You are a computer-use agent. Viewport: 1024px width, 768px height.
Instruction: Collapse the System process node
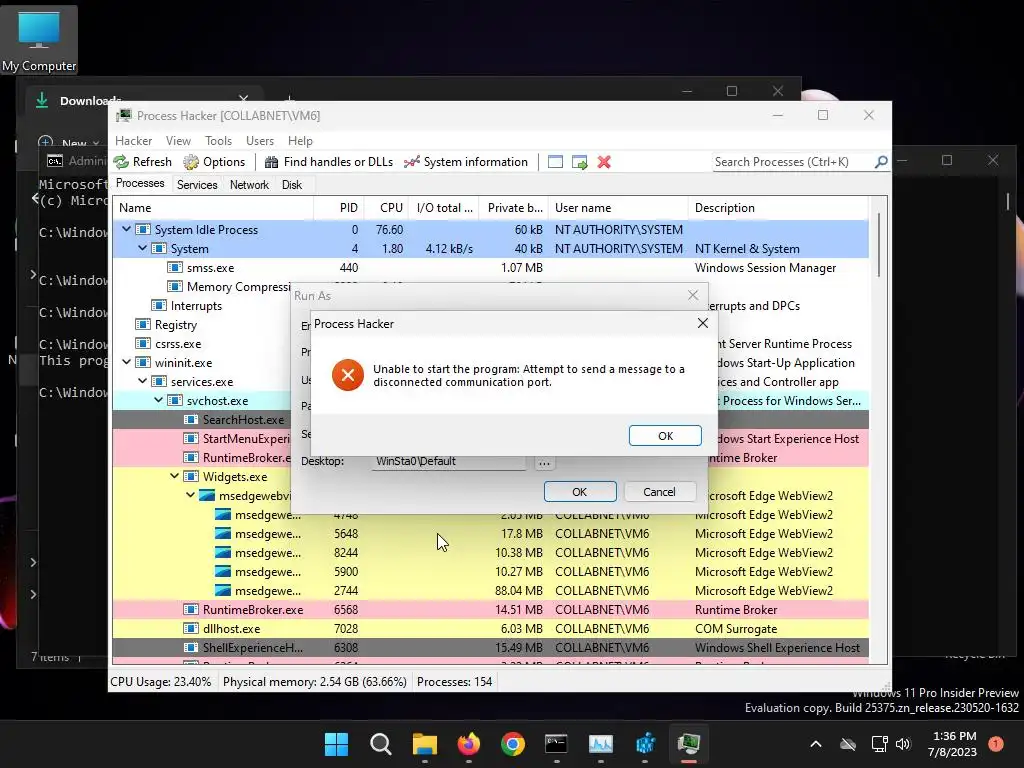pos(142,248)
